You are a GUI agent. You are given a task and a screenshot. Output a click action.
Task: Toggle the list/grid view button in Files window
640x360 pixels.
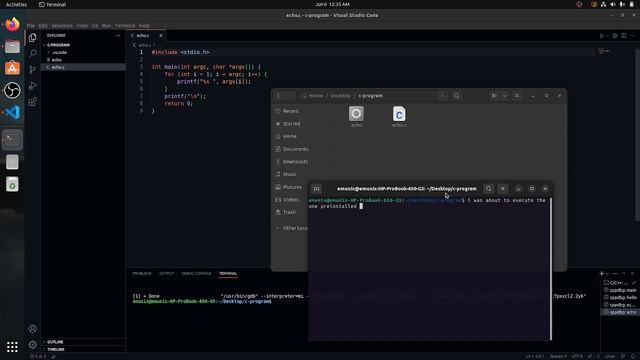(x=494, y=96)
